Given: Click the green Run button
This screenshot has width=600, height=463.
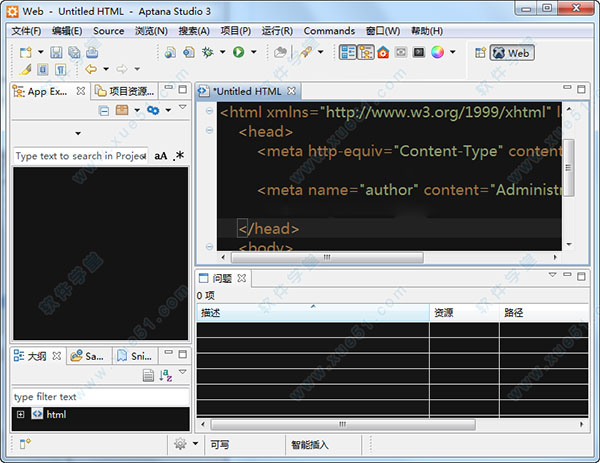Looking at the screenshot, I should click(238, 52).
